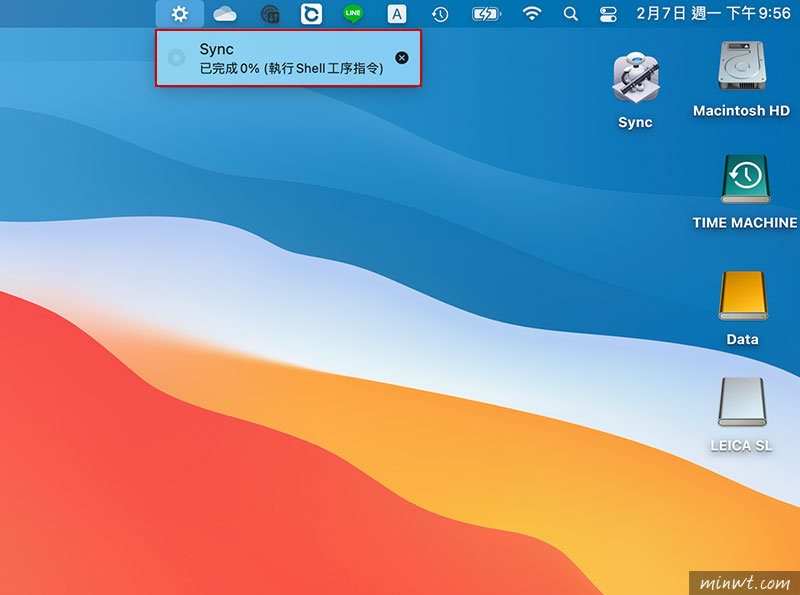Open the Automator gear menu bar icon
Screen dimensions: 800x595
pyautogui.click(x=180, y=14)
